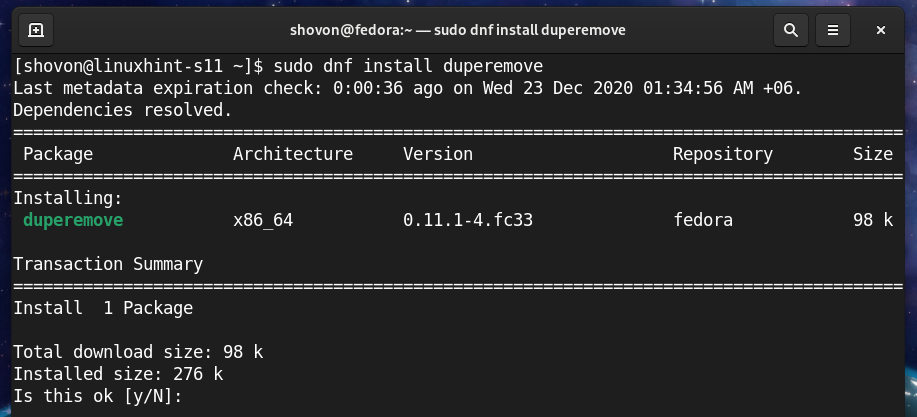
Task: Click the Repository column header
Action: coord(722,154)
